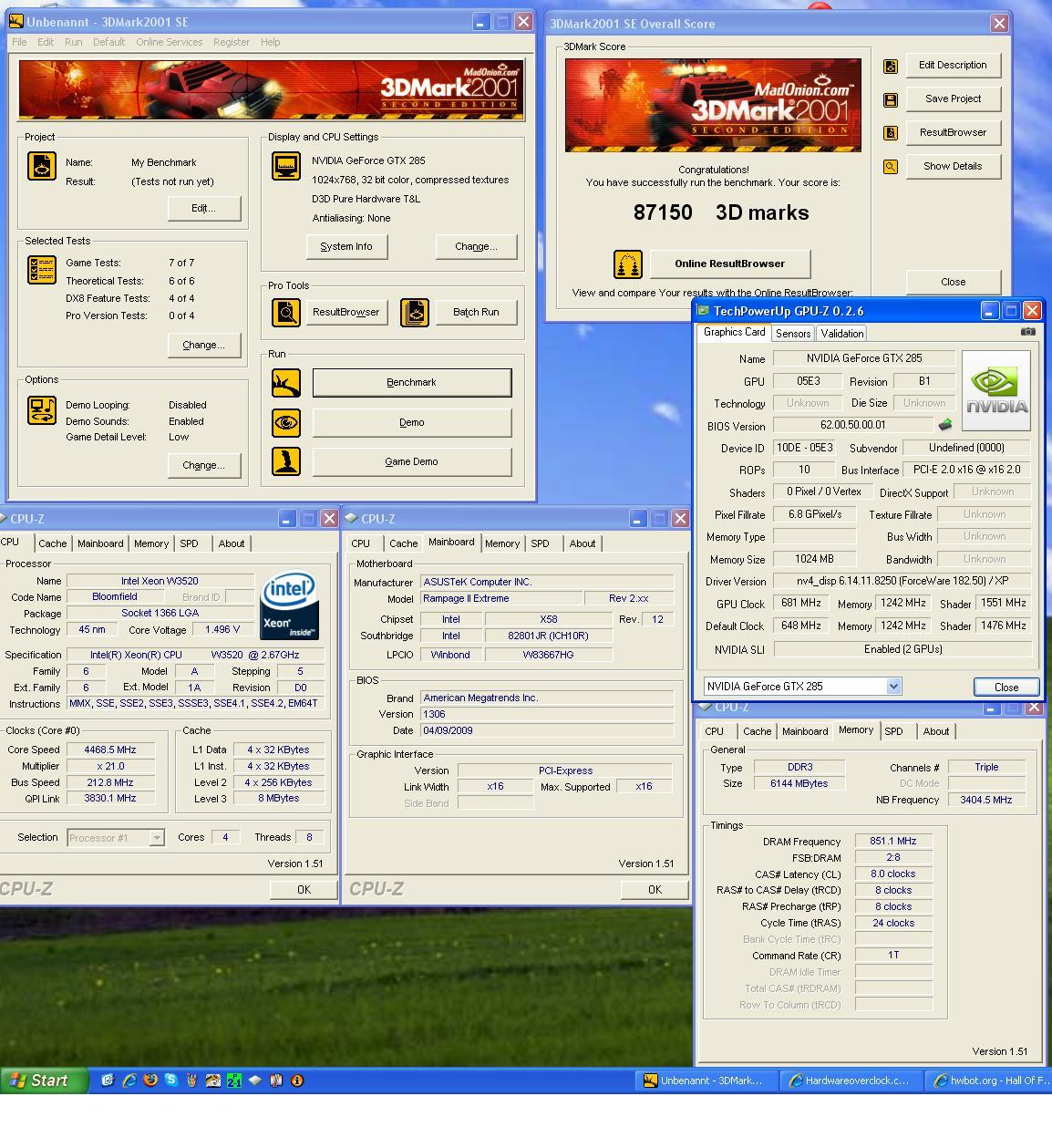Screen dimensions: 1052x1148
Task: Click the Save Project button
Action: [953, 99]
